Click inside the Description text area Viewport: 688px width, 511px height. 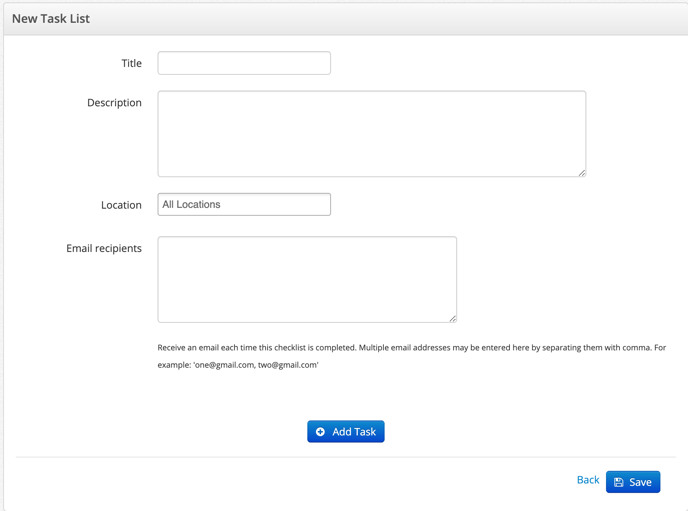click(372, 134)
